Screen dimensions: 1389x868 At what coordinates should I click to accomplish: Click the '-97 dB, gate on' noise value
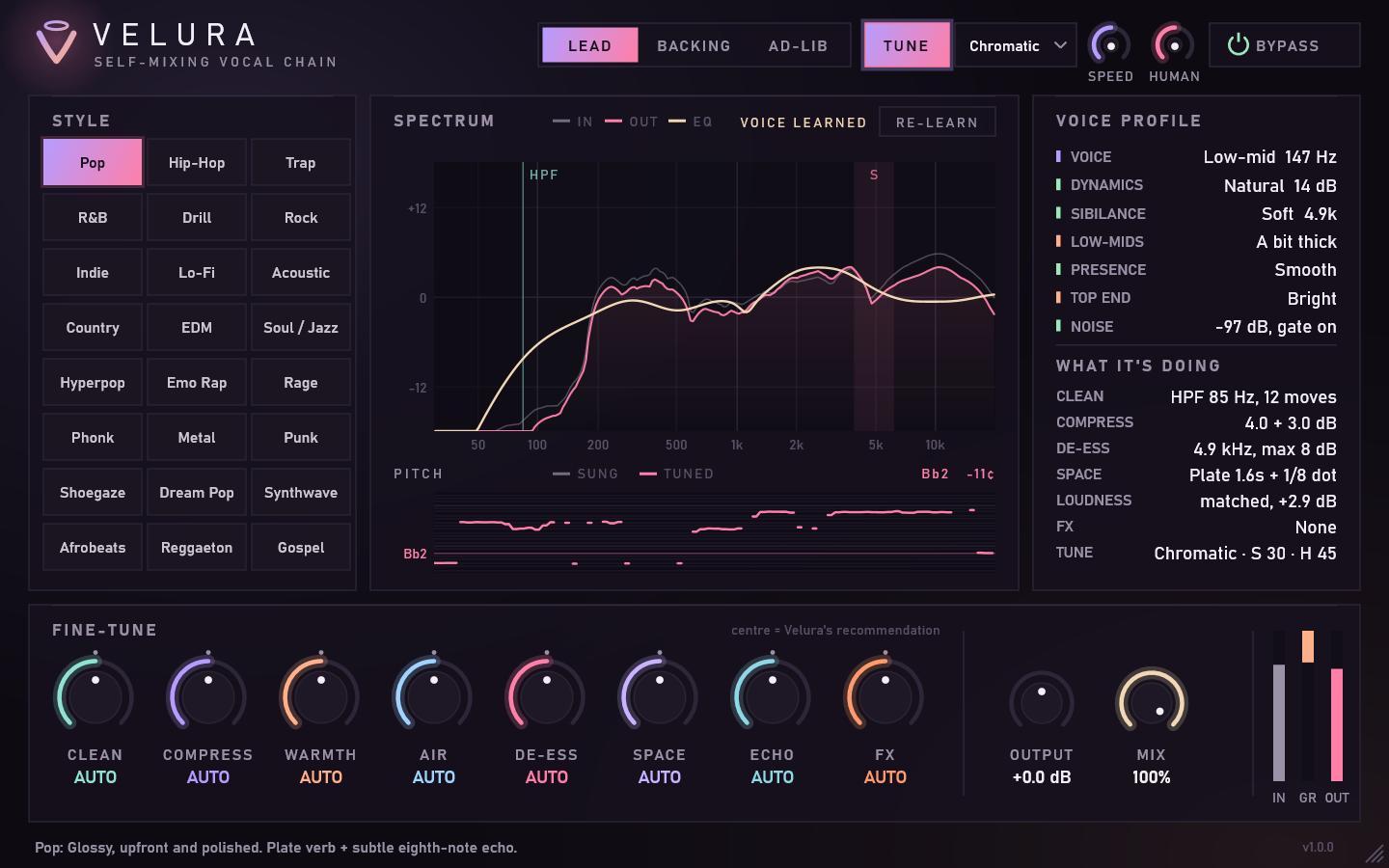(1276, 327)
